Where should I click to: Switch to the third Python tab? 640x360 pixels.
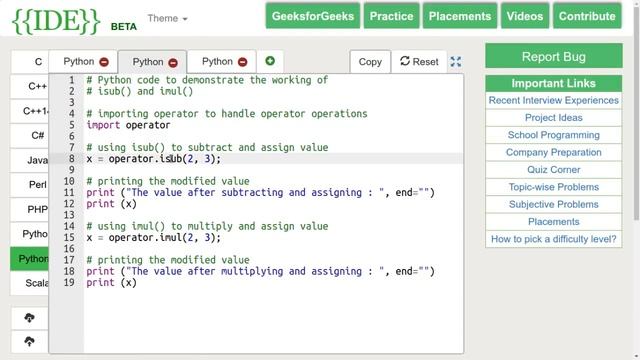click(x=217, y=62)
